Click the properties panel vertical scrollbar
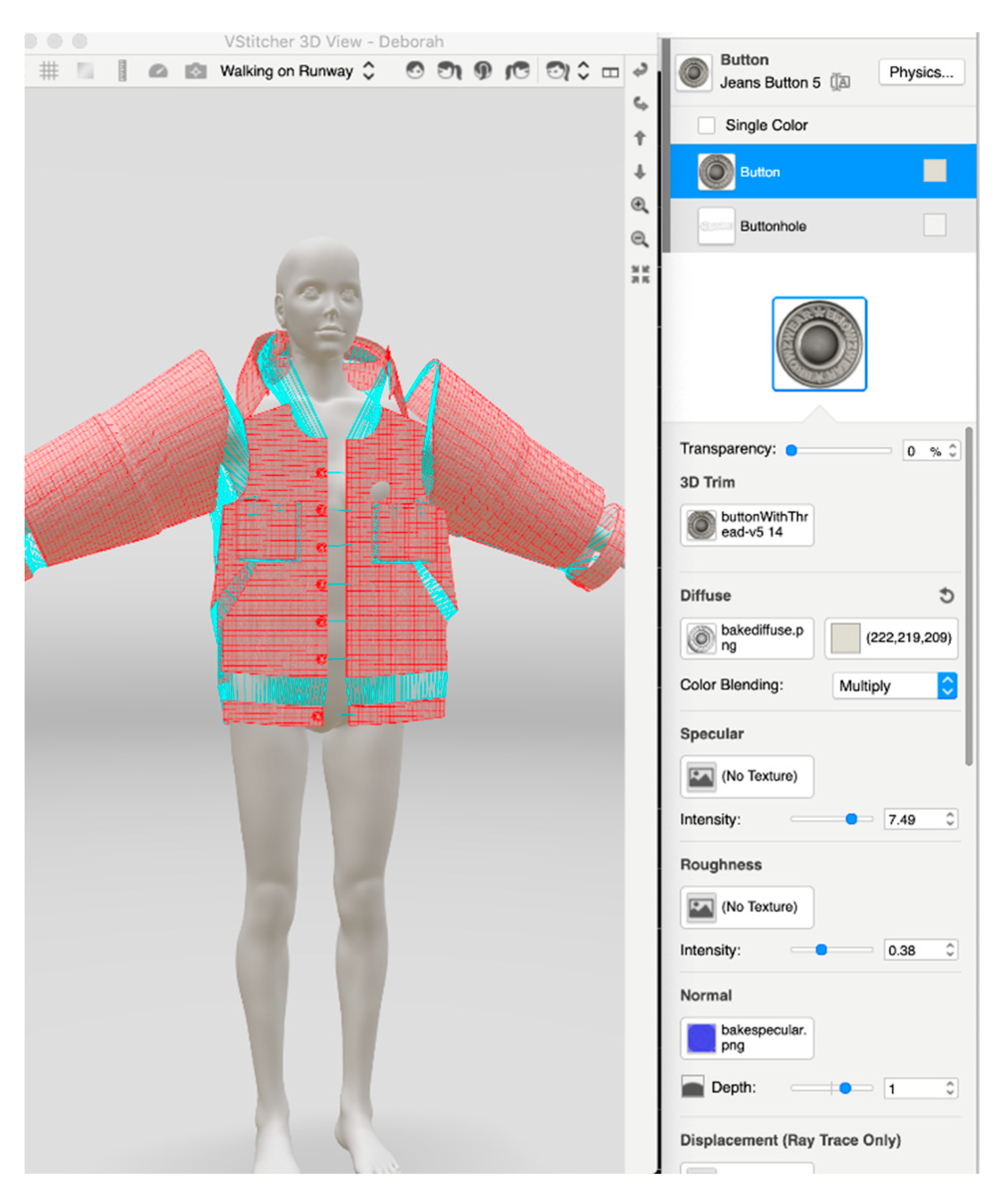This screenshot has height=1200, width=1008. click(969, 596)
